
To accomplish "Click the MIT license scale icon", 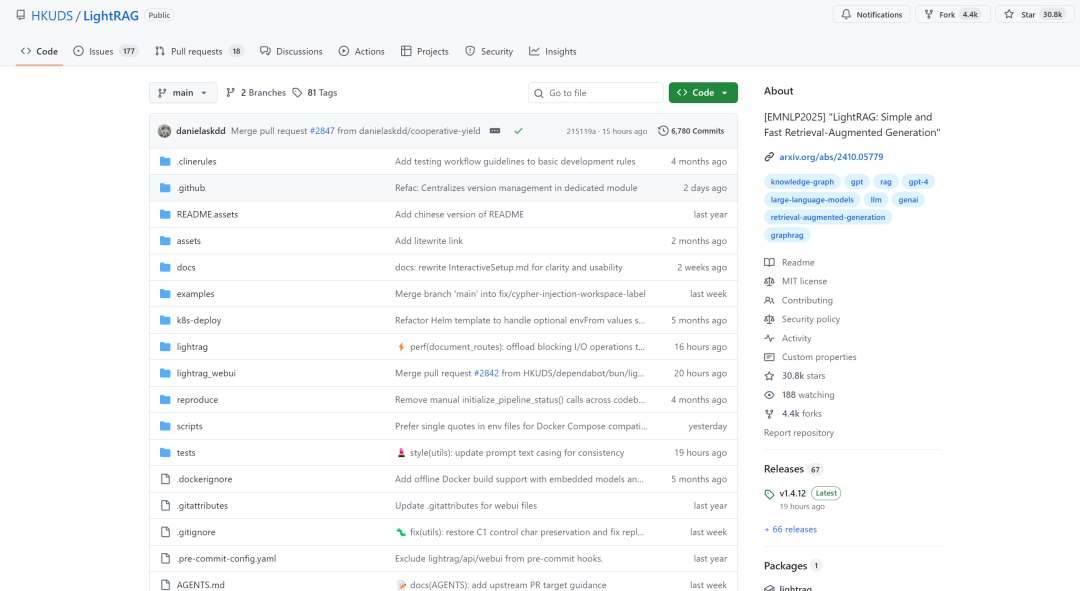I will (769, 281).
